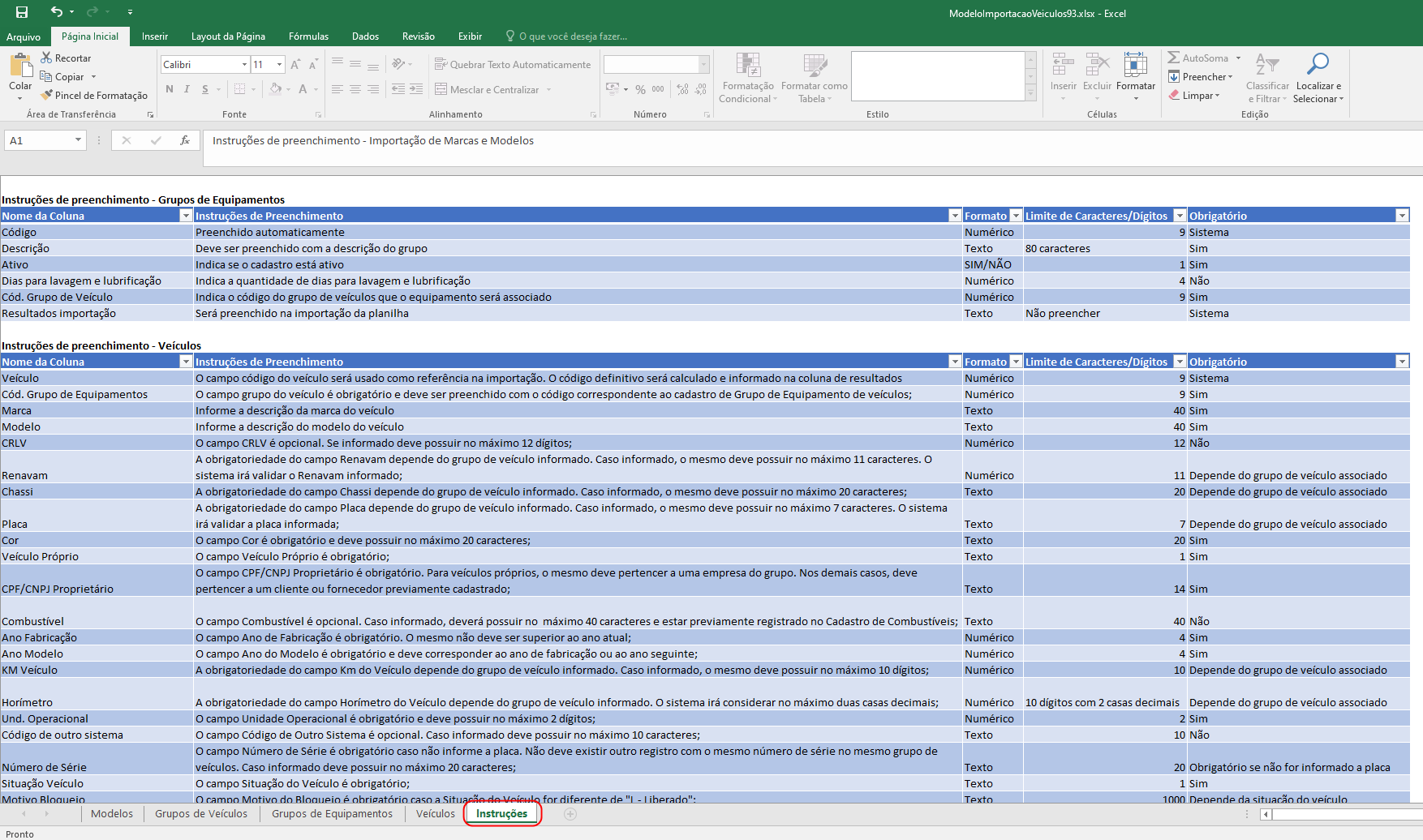Open the Fórmulas ribbon tab
Viewport: 1423px width, 840px height.
click(308, 36)
